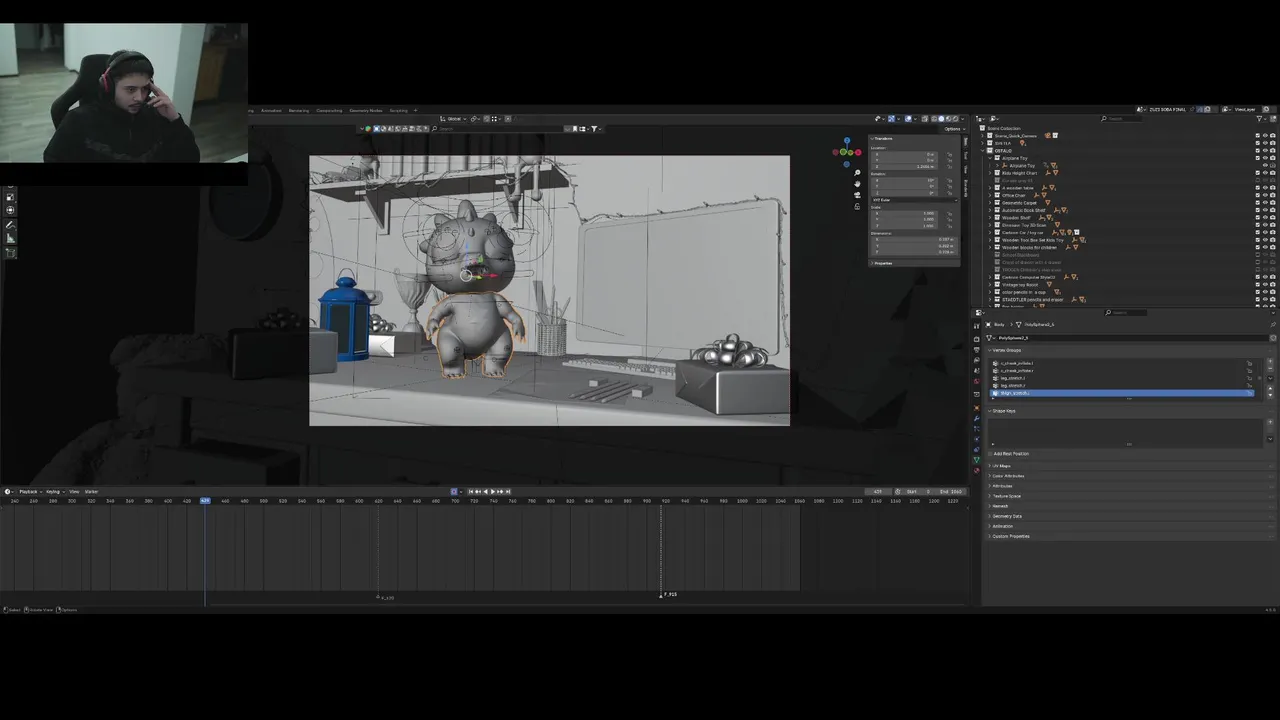Open vertex group specials dropdown arrow
The width and height of the screenshot is (1280, 720).
tap(1270, 378)
